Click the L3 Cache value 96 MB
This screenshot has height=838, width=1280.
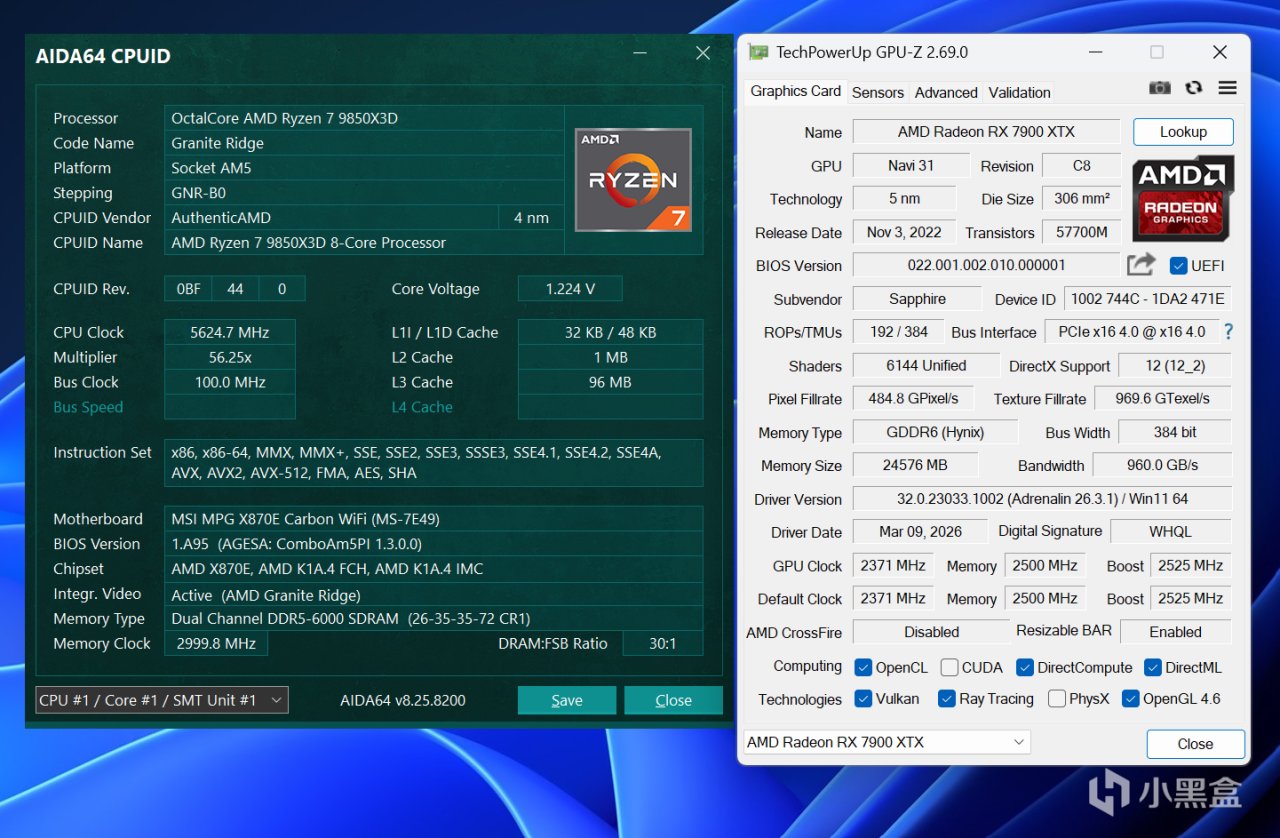610,382
